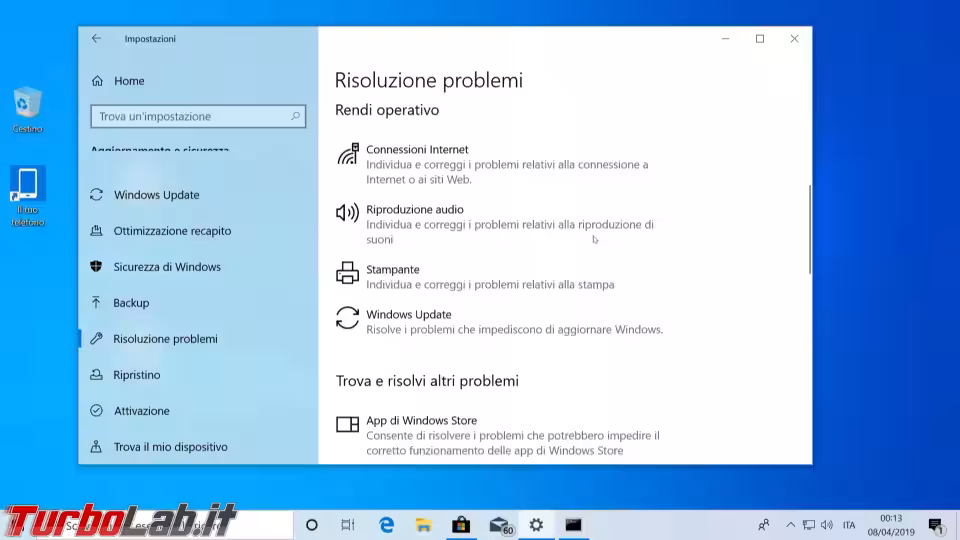The height and width of the screenshot is (540, 960).
Task: Open the Mail app in the taskbar
Action: coord(500,525)
